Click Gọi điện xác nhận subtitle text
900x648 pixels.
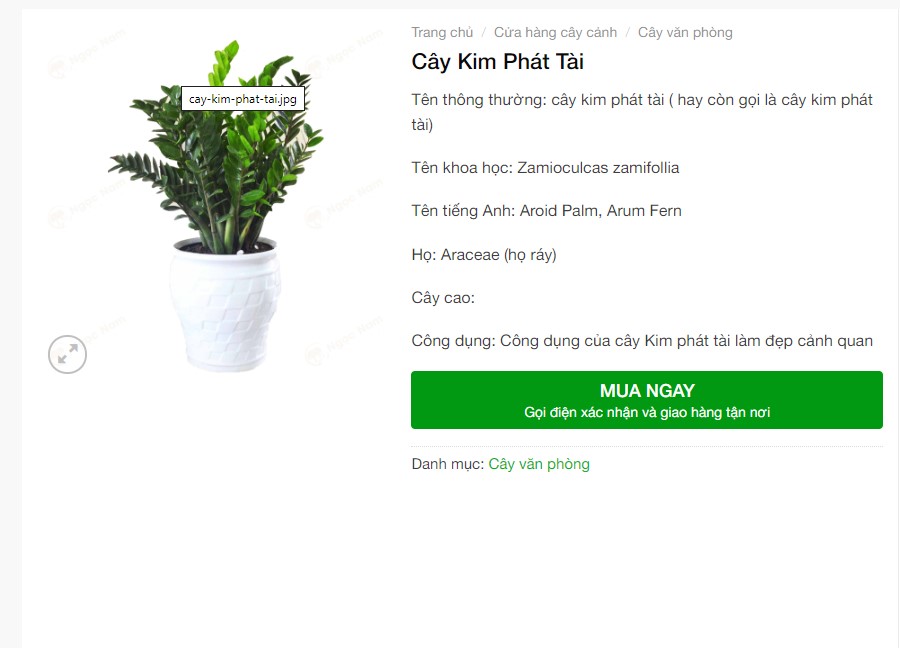tap(647, 412)
